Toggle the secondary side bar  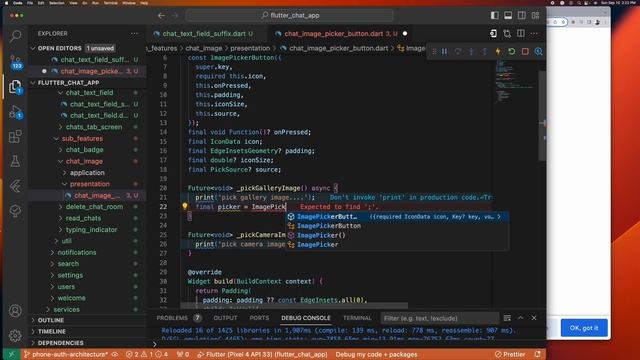[522, 16]
